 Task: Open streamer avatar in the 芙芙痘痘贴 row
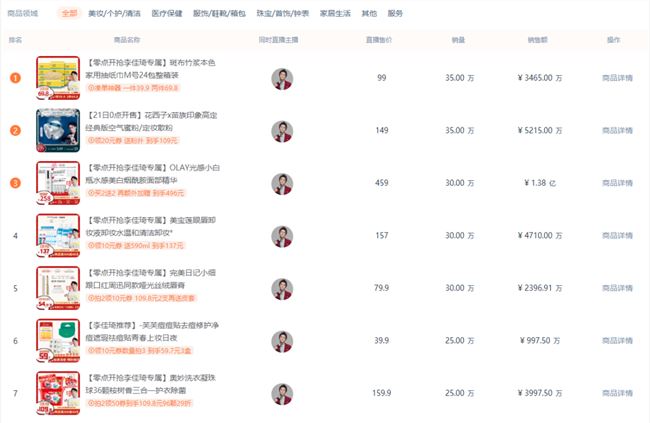[282, 341]
